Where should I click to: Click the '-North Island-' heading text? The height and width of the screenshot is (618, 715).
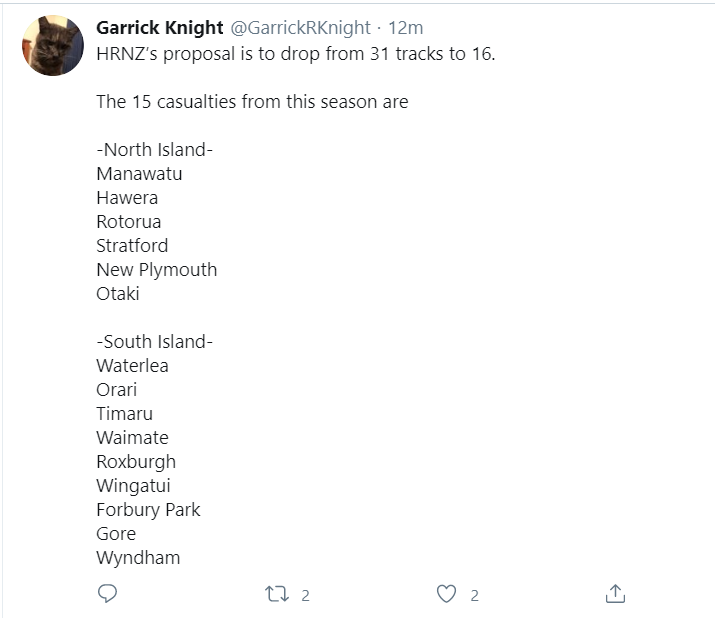(x=155, y=150)
